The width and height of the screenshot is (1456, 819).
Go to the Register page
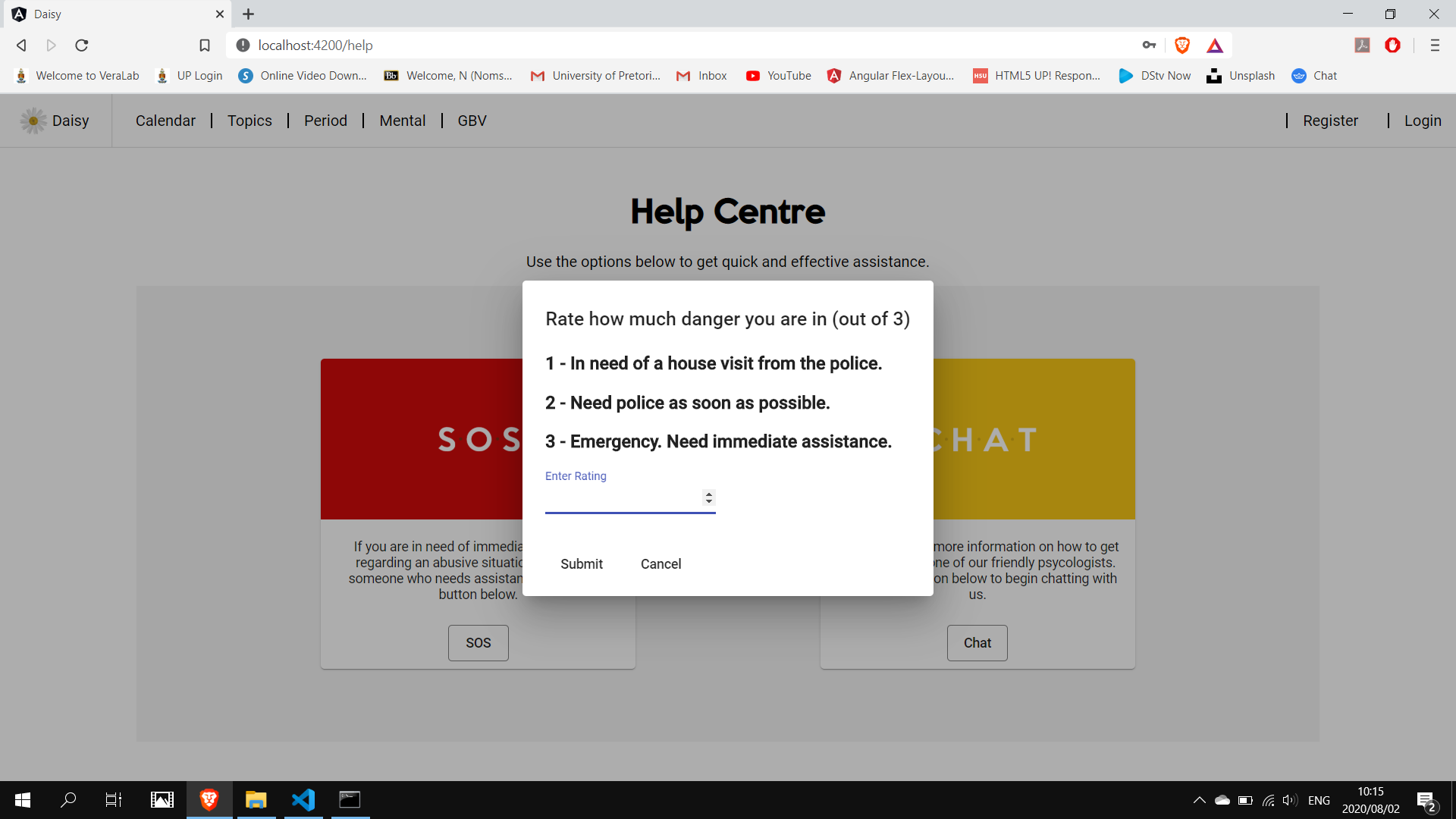coord(1330,121)
